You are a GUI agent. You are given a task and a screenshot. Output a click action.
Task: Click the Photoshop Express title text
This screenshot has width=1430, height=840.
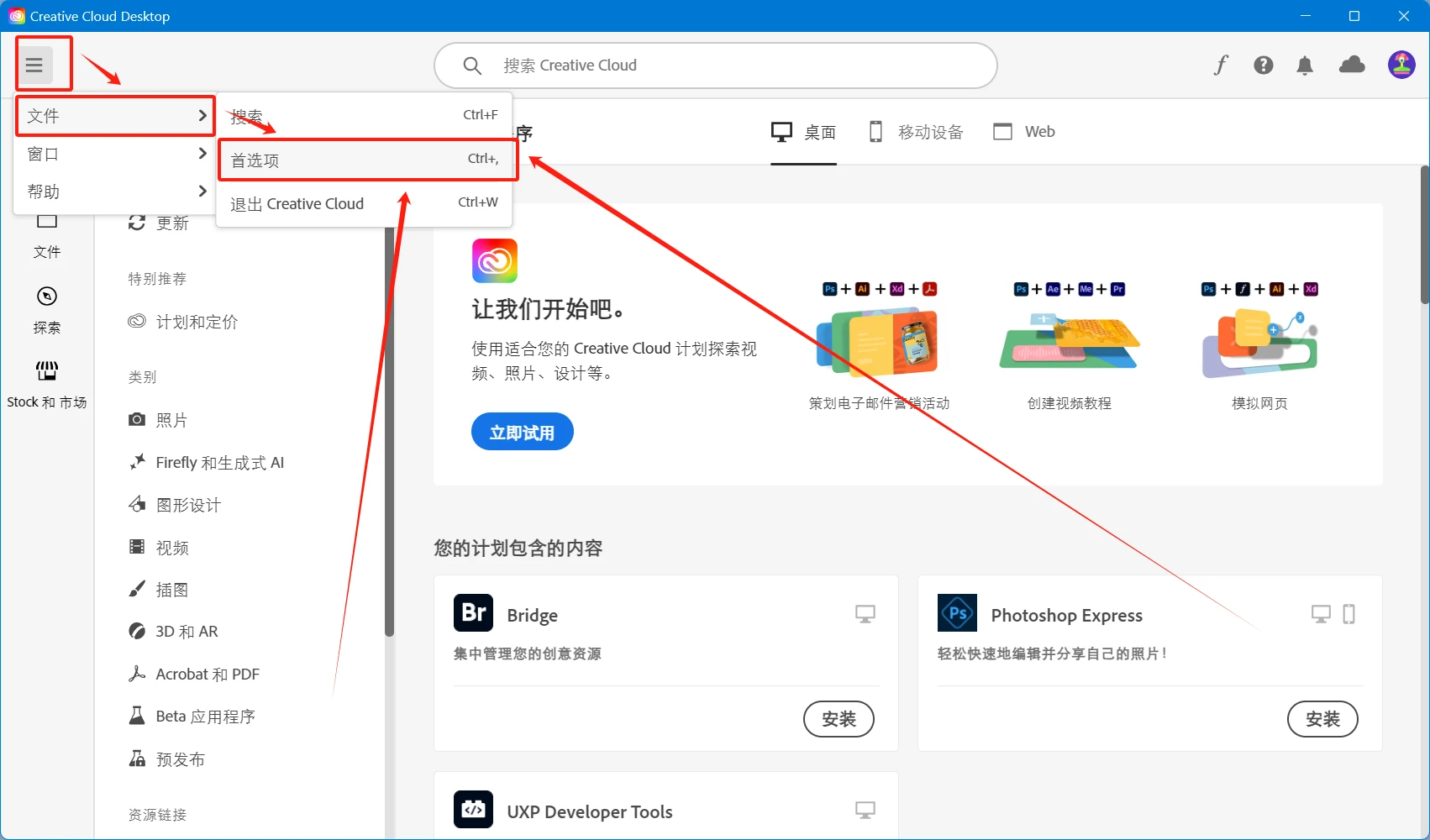pyautogui.click(x=1066, y=615)
